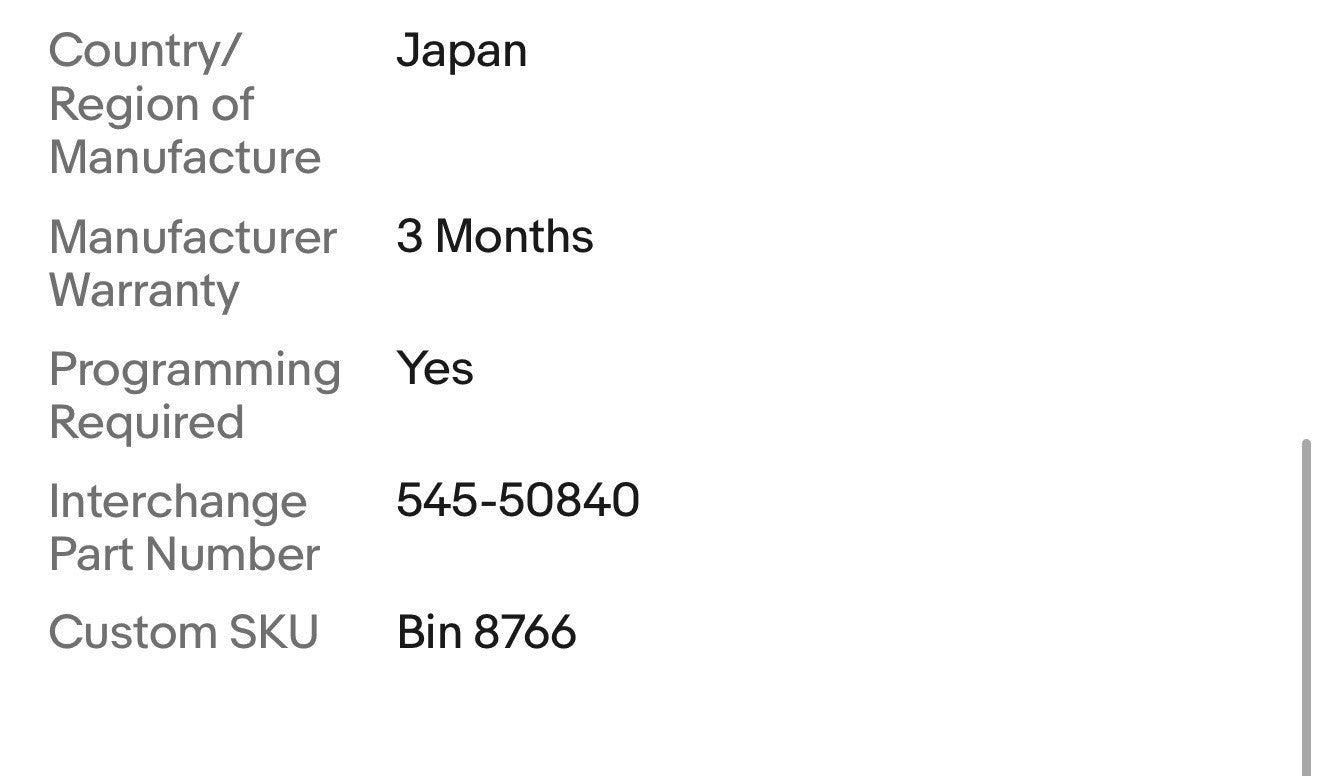Click the "Country/" label text
Image resolution: width=1320 pixels, height=776 pixels.
tap(144, 51)
